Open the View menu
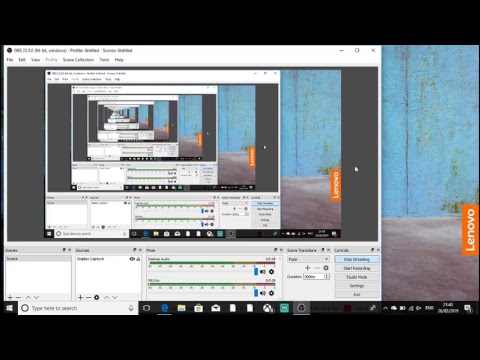480x360 pixels. point(35,60)
